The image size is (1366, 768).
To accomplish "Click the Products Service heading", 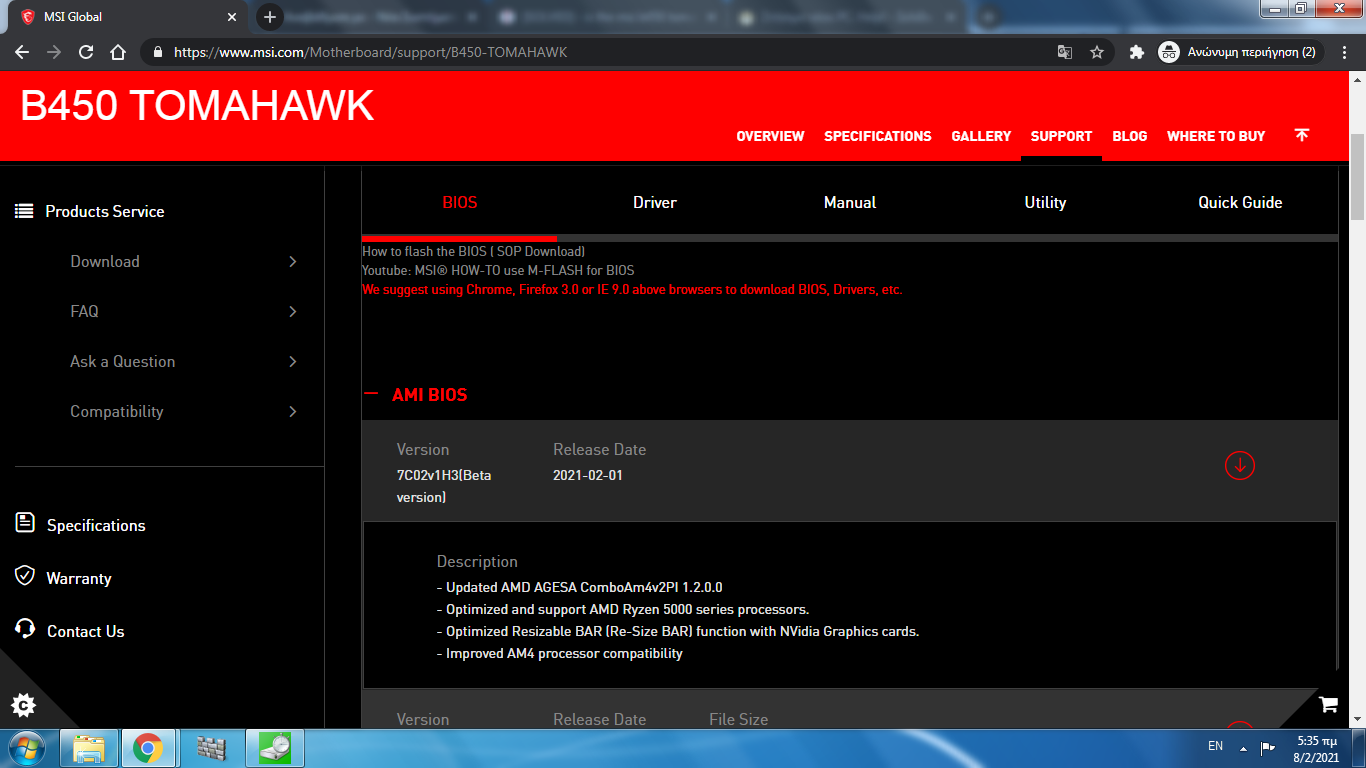I will click(x=105, y=211).
